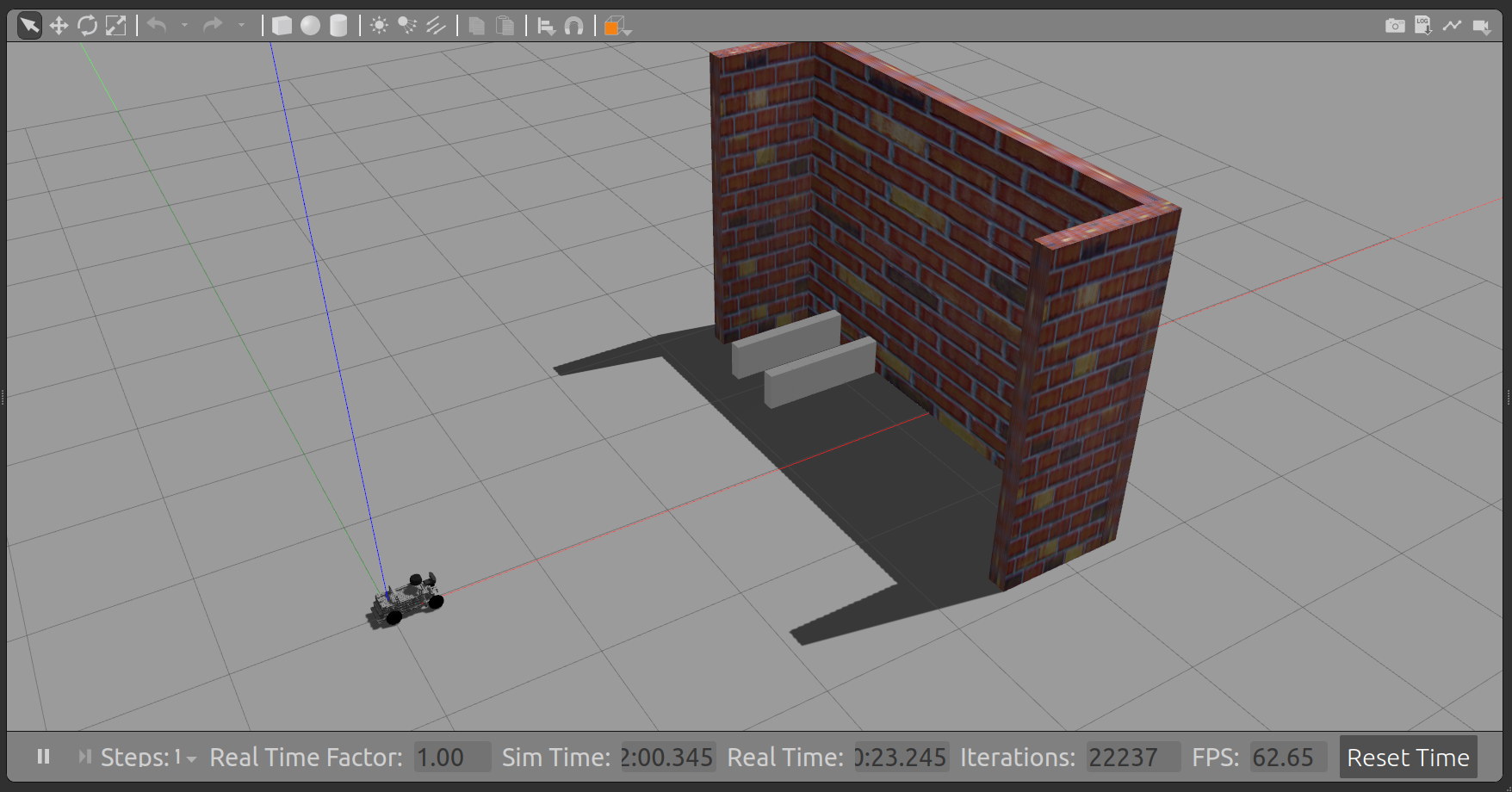Insert a box shape
The image size is (1512, 792).
pyautogui.click(x=282, y=26)
